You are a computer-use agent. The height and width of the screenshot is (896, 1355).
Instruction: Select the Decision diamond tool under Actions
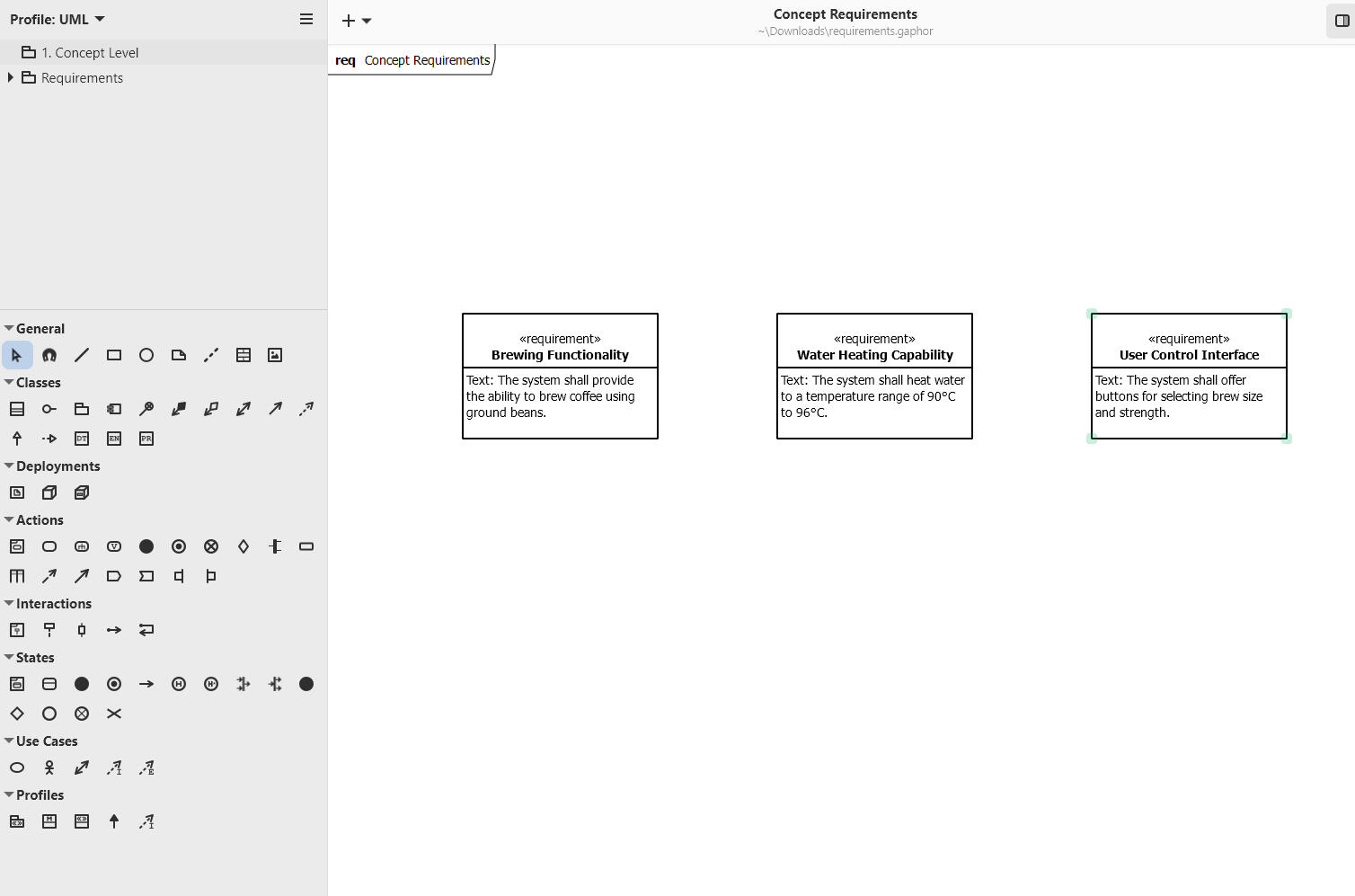(243, 546)
